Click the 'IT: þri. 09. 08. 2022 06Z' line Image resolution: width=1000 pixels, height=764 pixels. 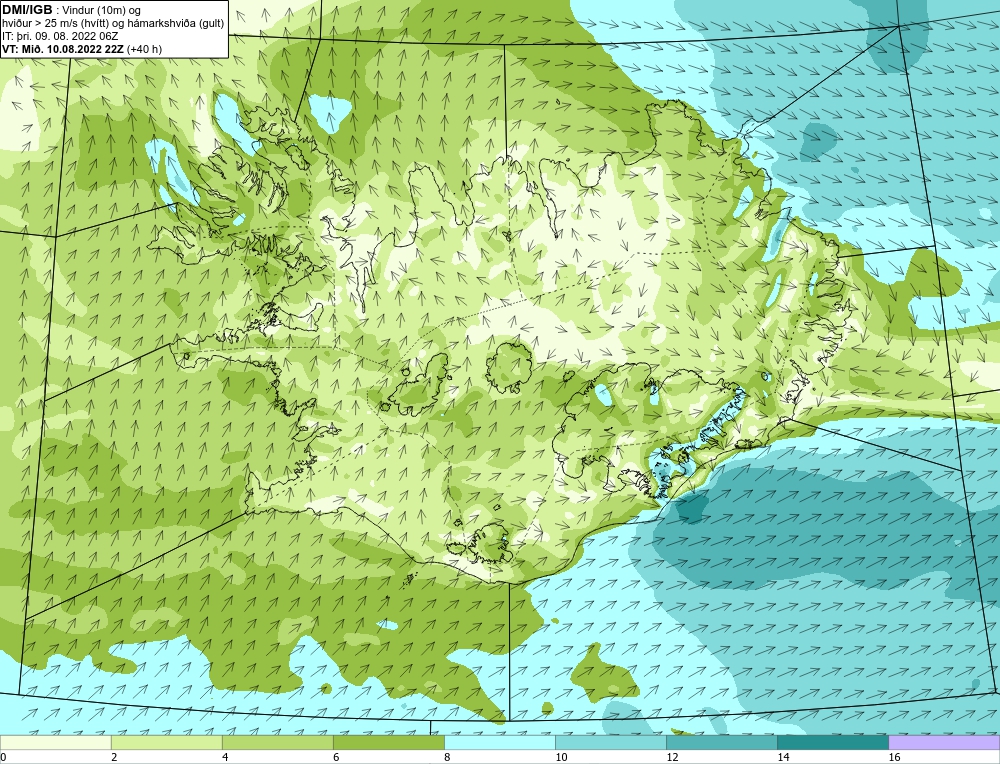pos(60,36)
